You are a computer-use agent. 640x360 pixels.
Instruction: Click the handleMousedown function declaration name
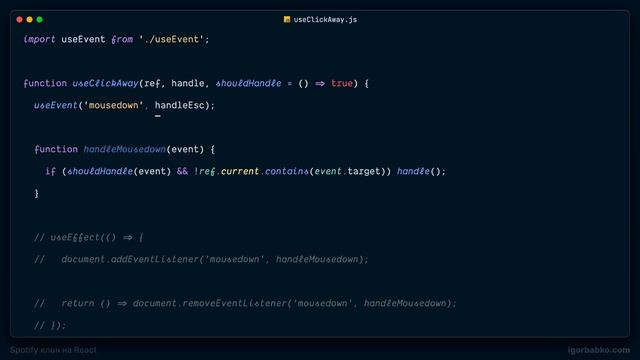124,149
